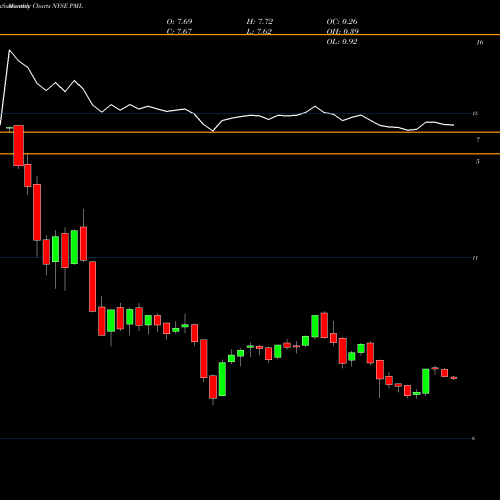Click the '5' axis label below orange line
500x500 pixels.
coord(478,161)
